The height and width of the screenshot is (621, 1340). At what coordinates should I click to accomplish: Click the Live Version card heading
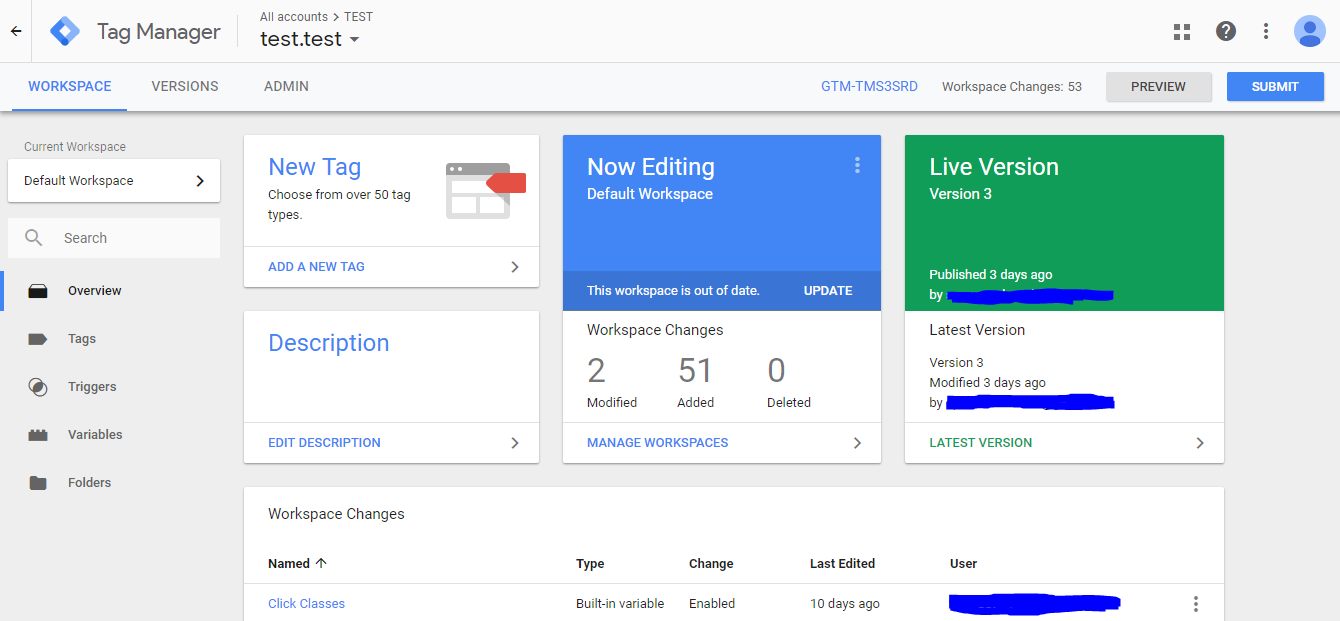[x=994, y=167]
